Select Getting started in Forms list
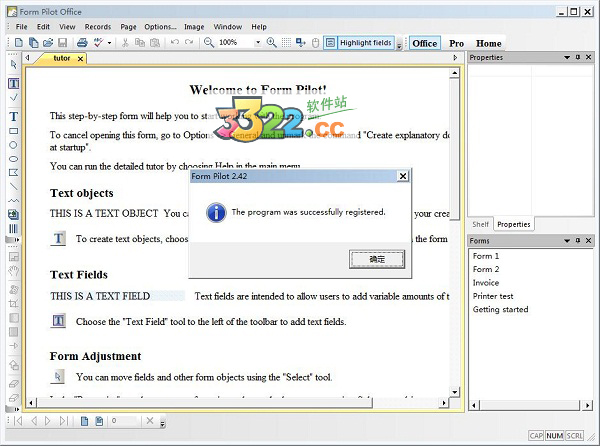600x446 pixels. coord(500,309)
